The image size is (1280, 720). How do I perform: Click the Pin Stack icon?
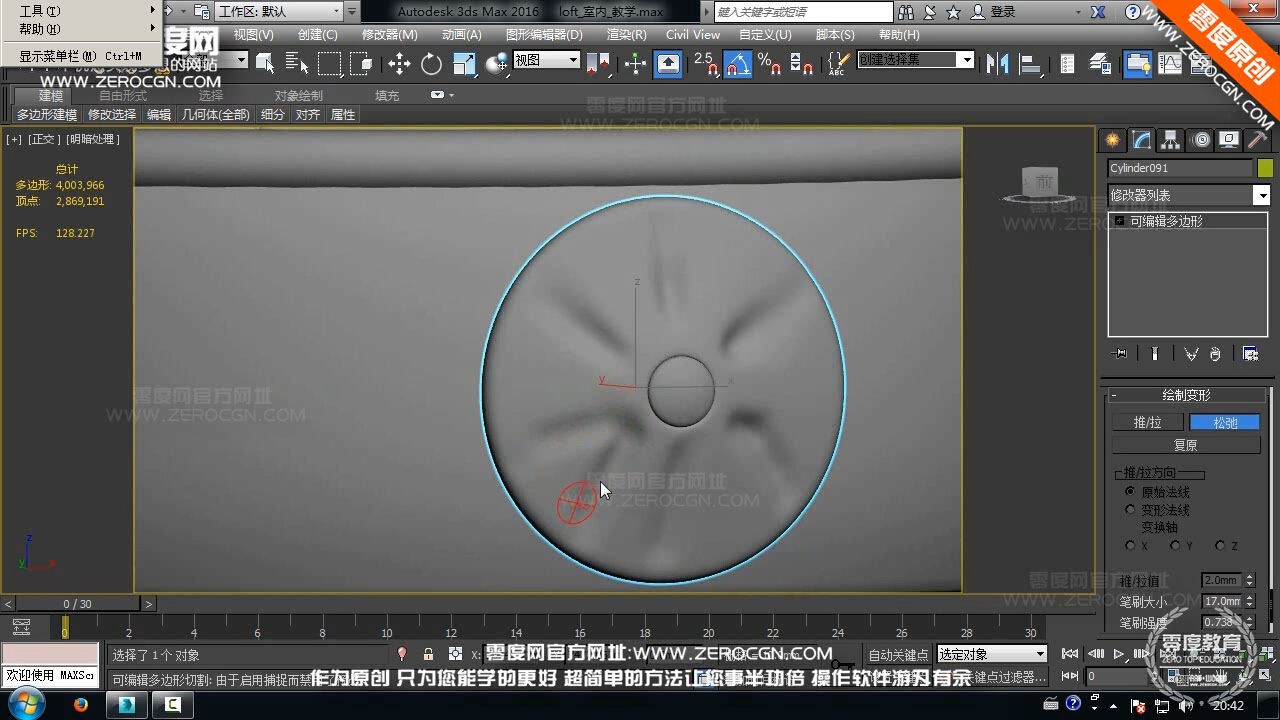click(x=1119, y=354)
